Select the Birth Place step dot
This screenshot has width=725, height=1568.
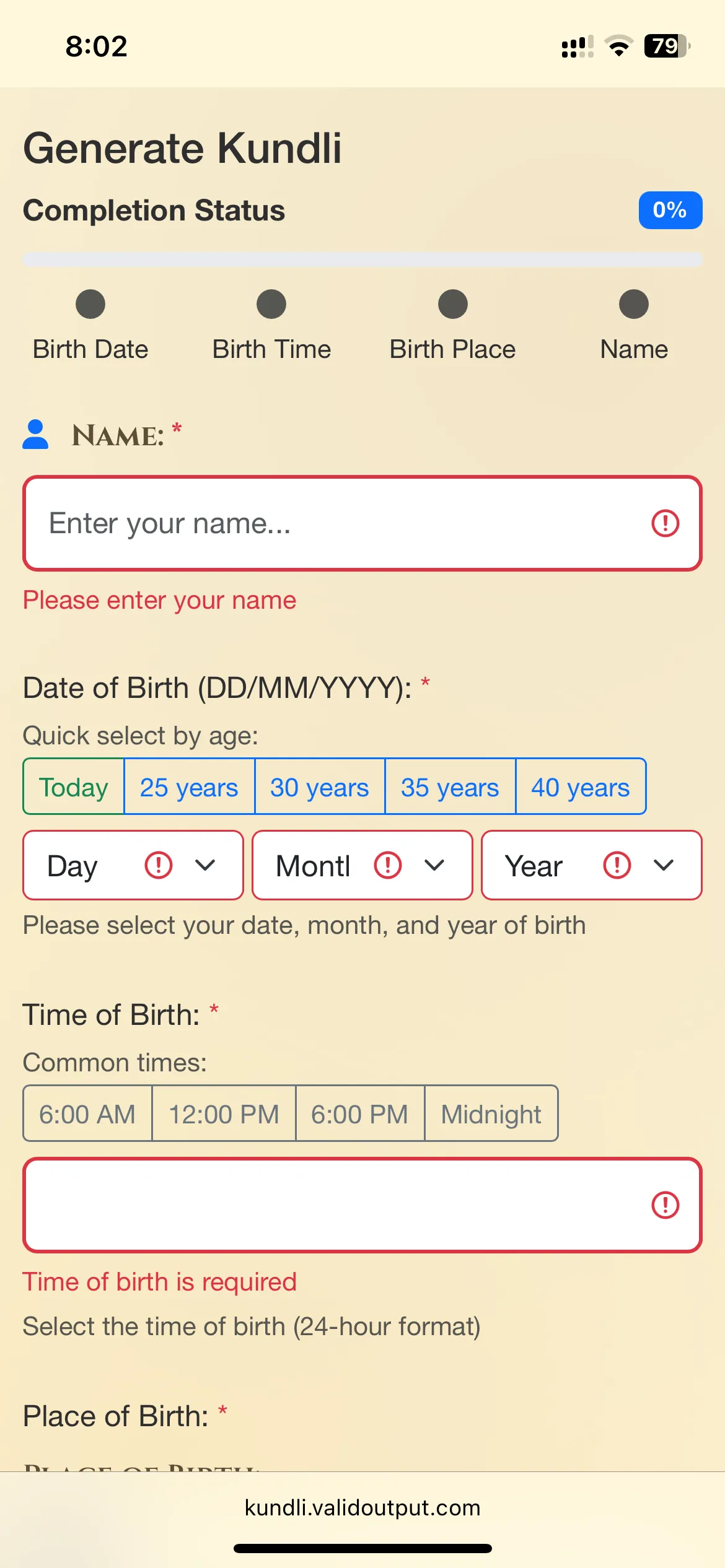point(453,304)
